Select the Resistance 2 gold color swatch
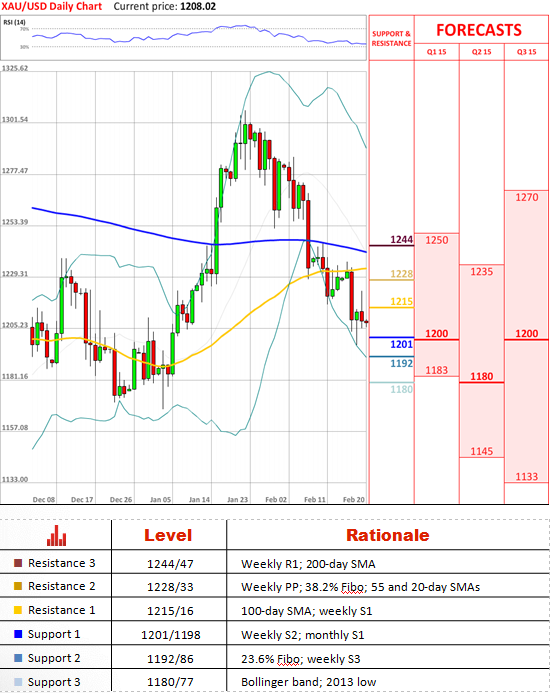Screen dimensions: 552x693 click(x=18, y=586)
